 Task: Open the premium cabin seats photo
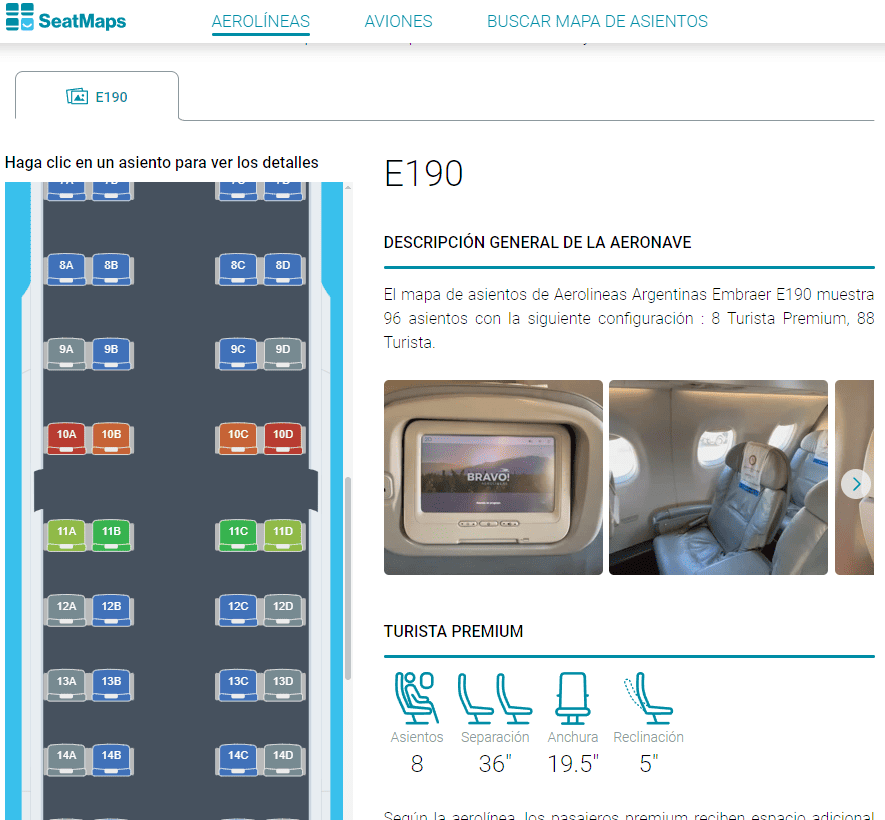click(718, 477)
